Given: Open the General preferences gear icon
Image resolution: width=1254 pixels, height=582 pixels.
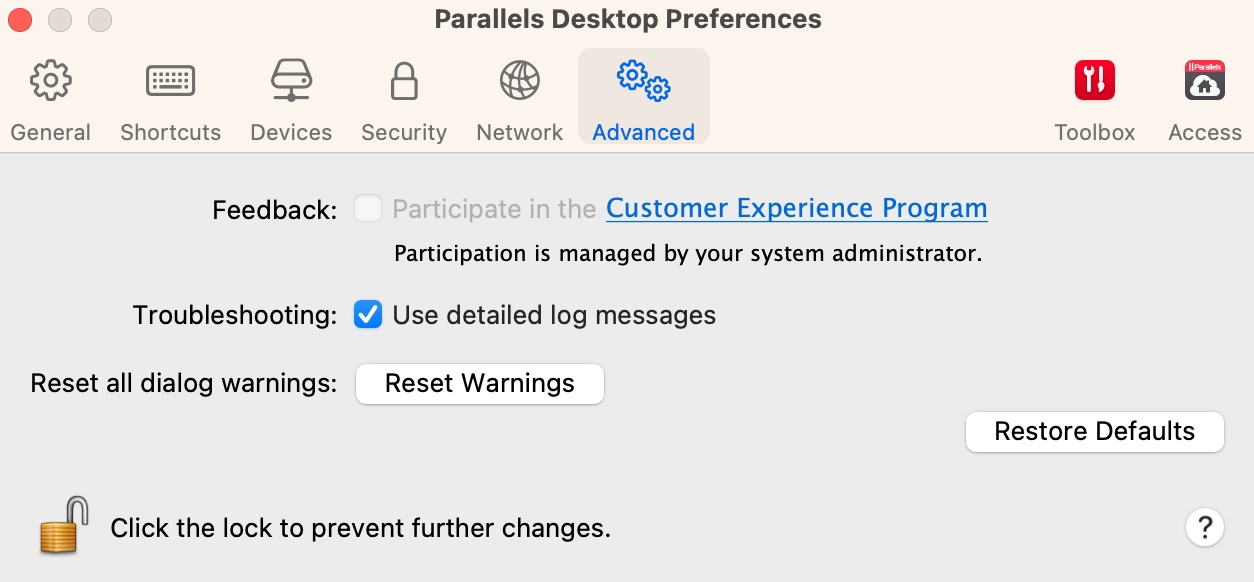Looking at the screenshot, I should tap(50, 81).
